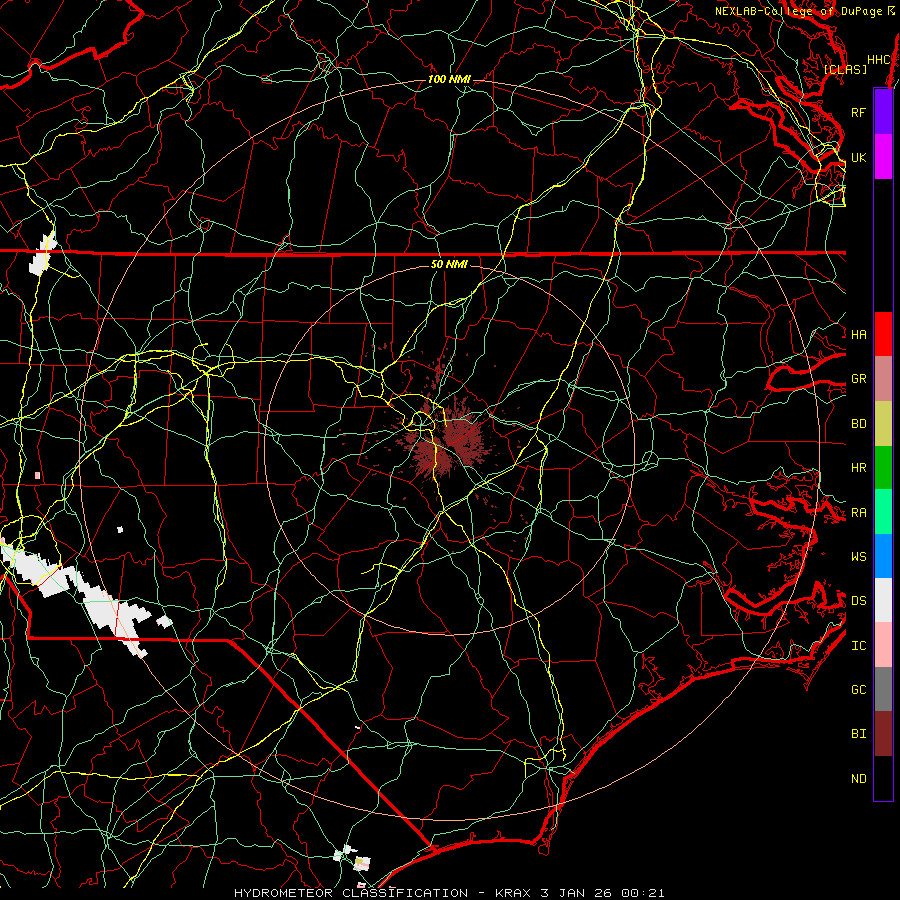
Task: Click the BD legend label
Action: [x=858, y=424]
